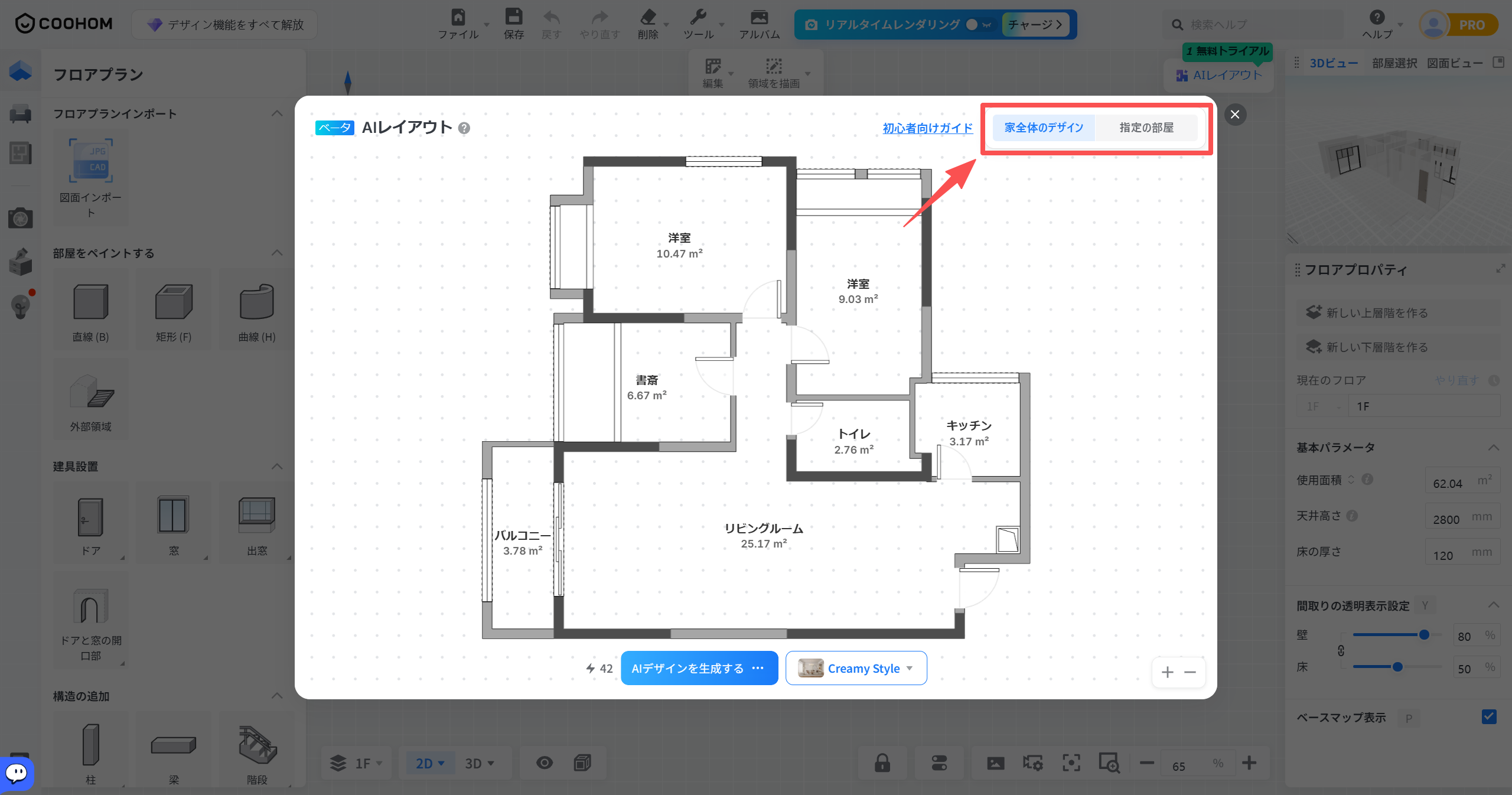
Task: Click the lightbulb sidebar icon
Action: 21,306
